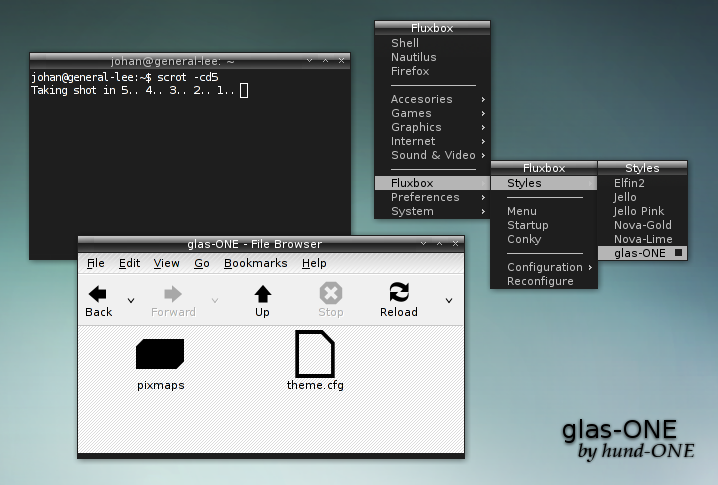Click the 'Taking shot in 5..' output line

(133, 90)
